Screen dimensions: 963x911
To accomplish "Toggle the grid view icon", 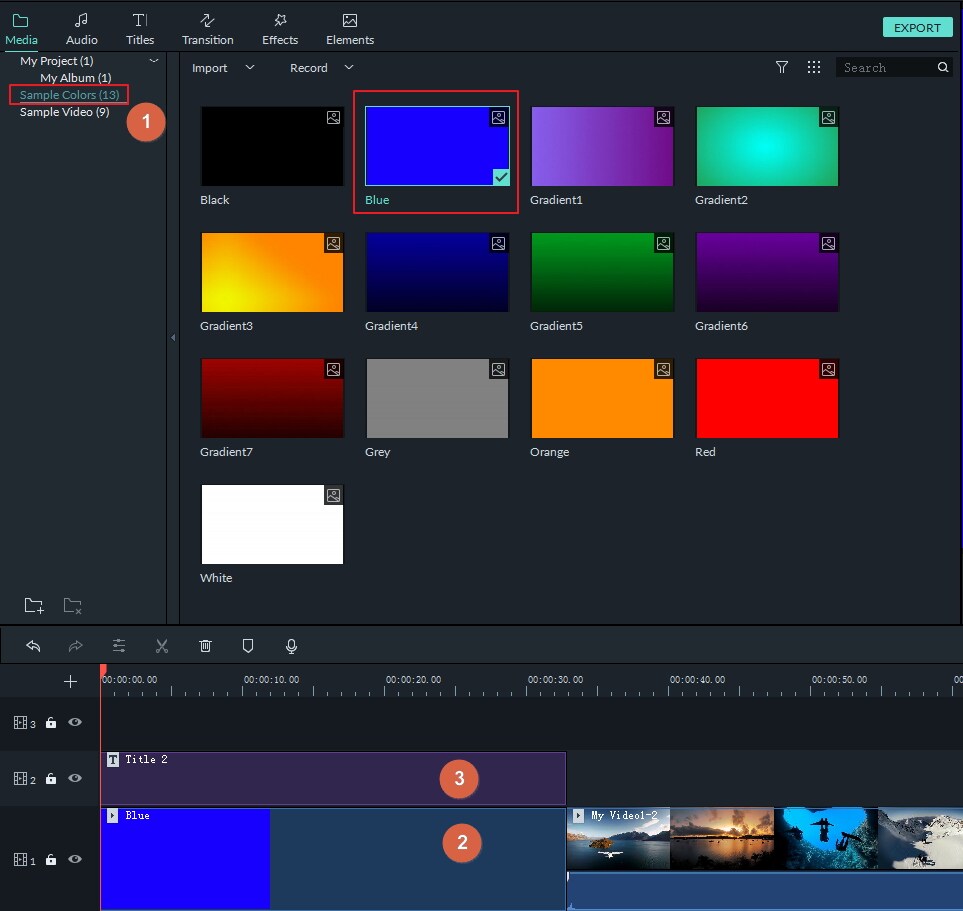I will [x=814, y=67].
